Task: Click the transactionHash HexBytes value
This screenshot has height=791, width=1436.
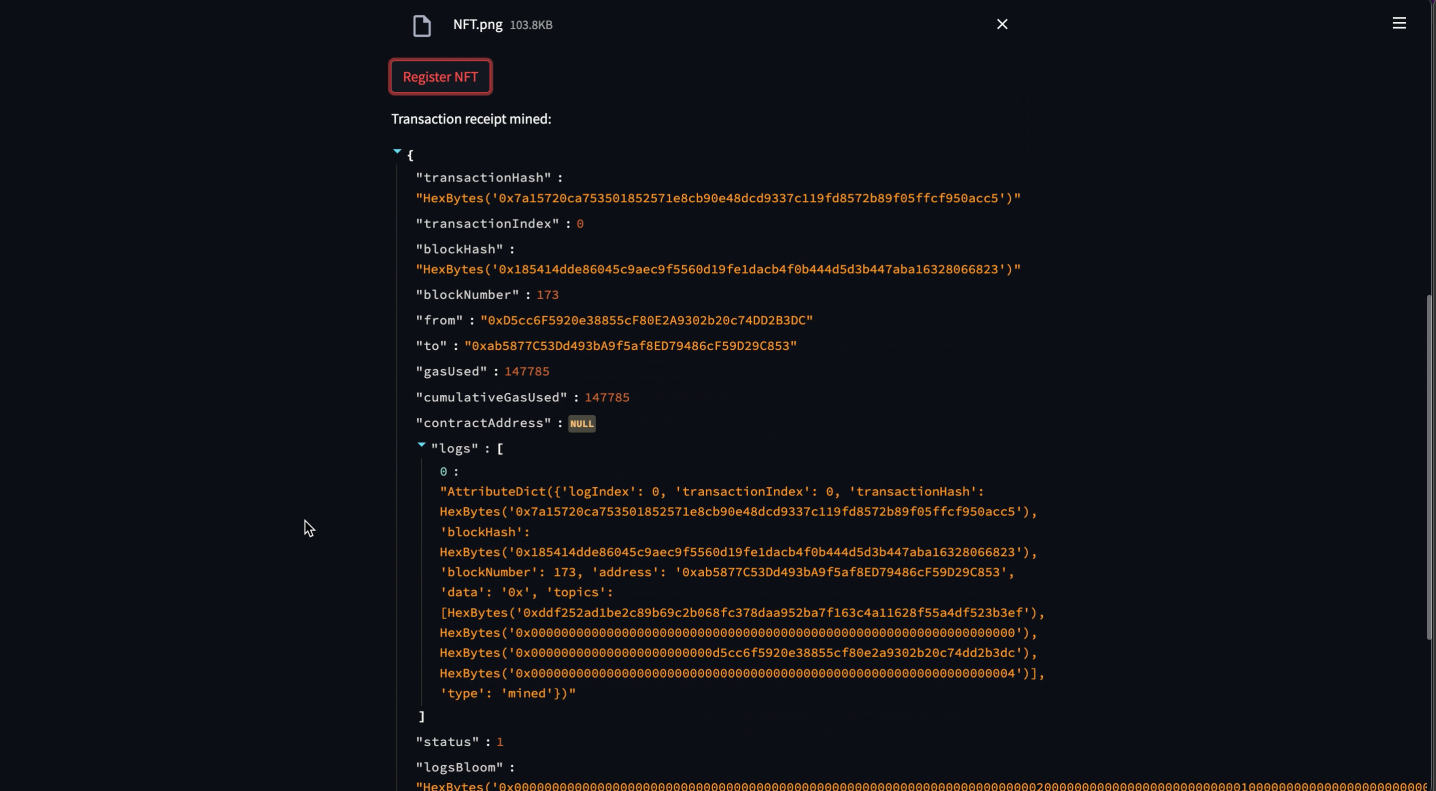Action: pyautogui.click(x=718, y=198)
